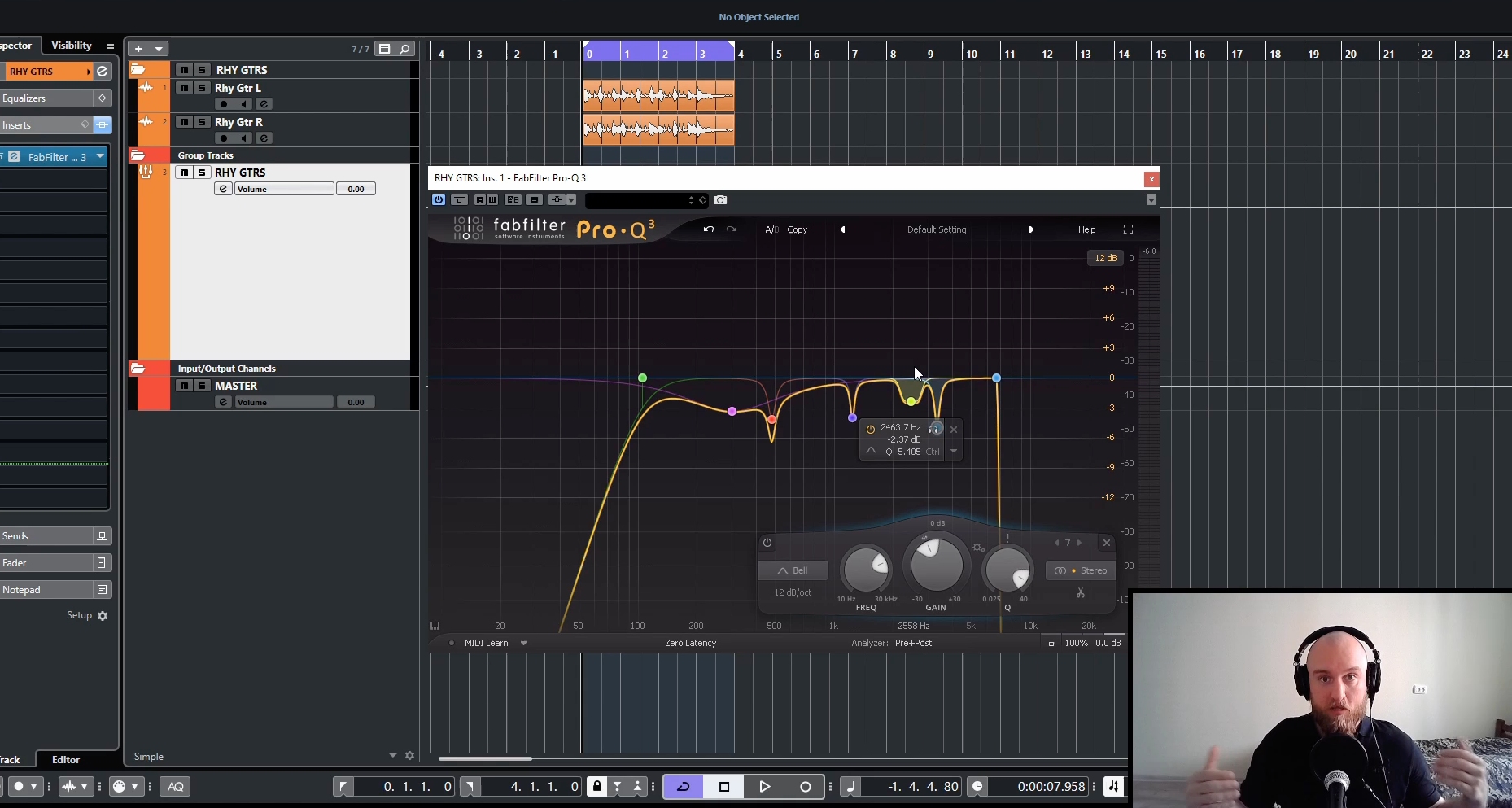Open the Stereo placement selector
The width and height of the screenshot is (1512, 808).
click(x=1081, y=570)
